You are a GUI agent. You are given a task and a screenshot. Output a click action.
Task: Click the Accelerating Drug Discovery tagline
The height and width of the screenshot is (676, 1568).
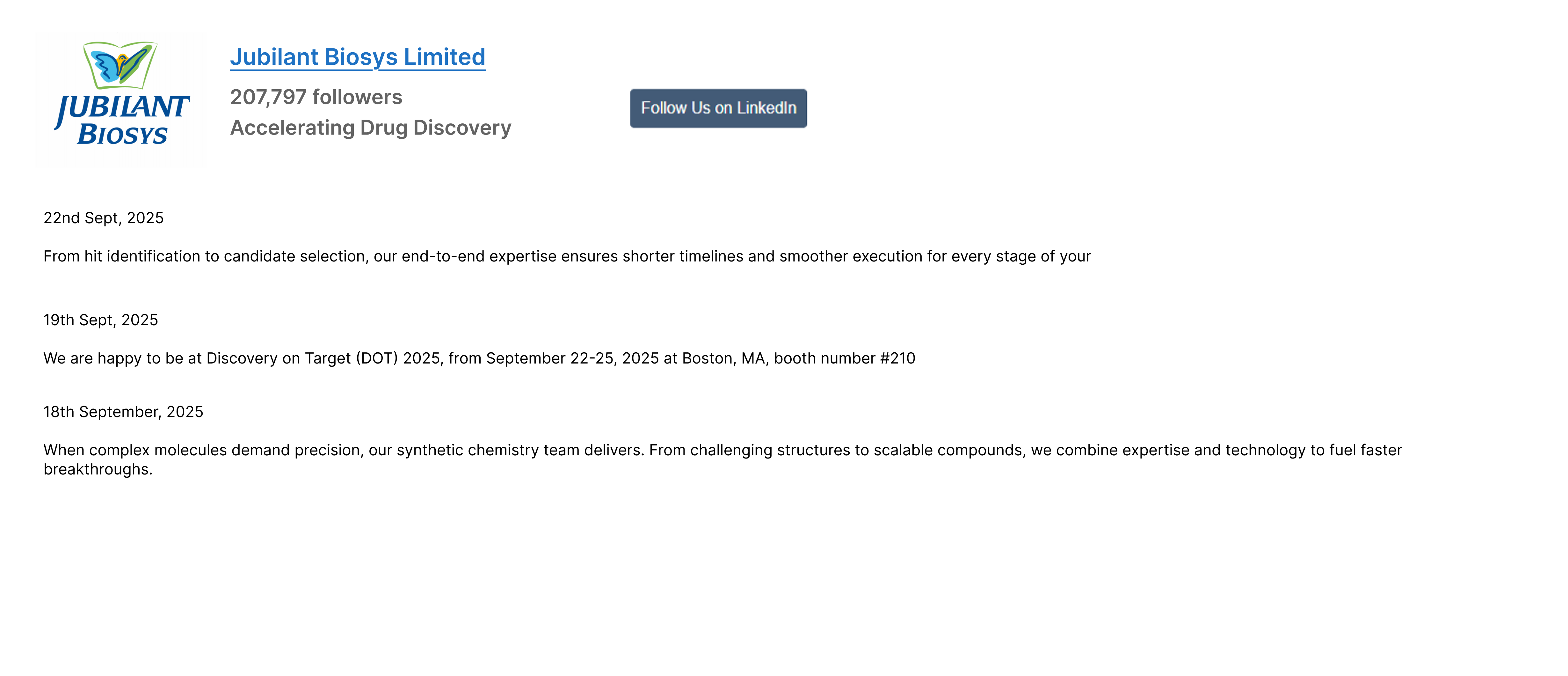point(371,128)
